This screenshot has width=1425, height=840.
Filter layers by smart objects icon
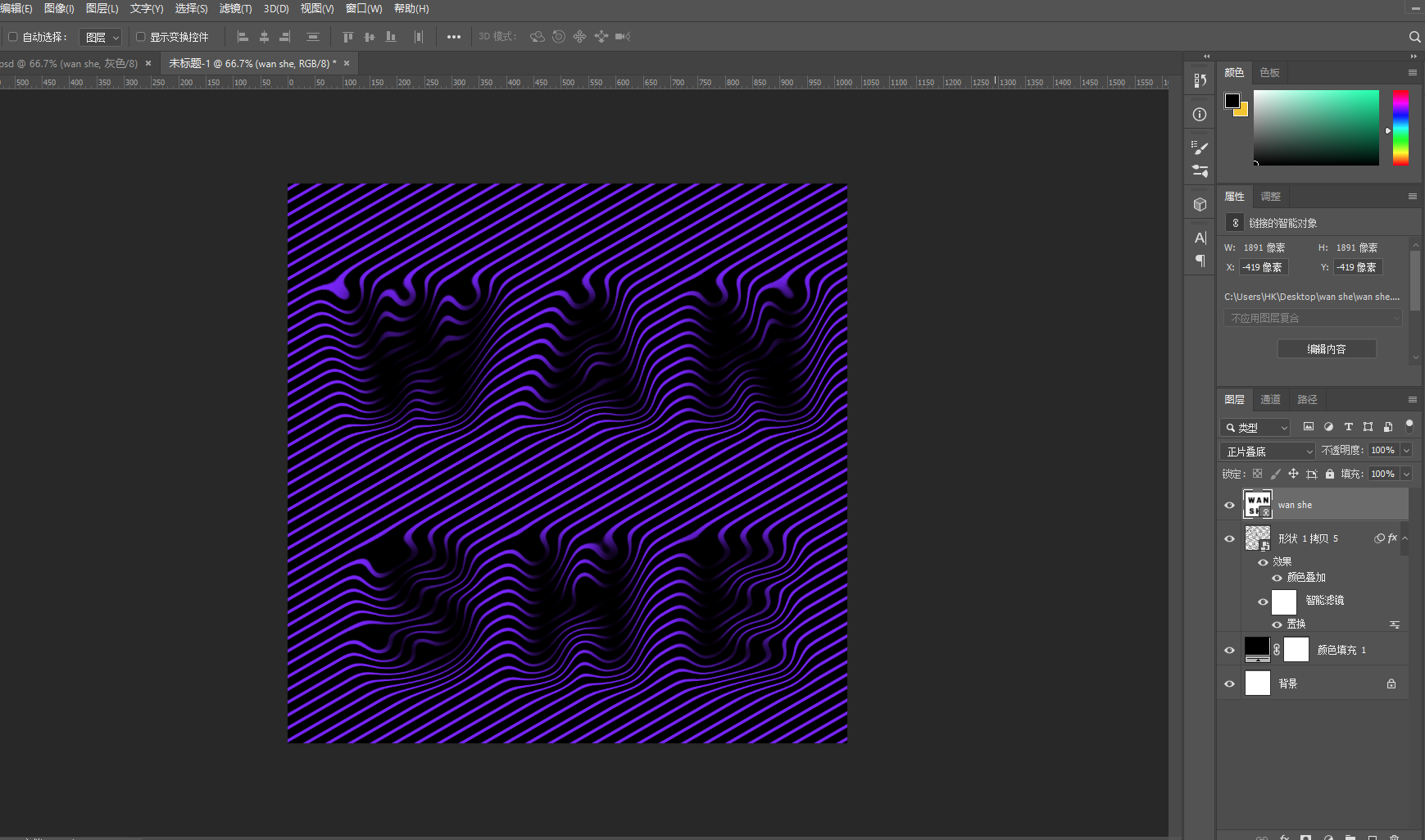(1388, 427)
